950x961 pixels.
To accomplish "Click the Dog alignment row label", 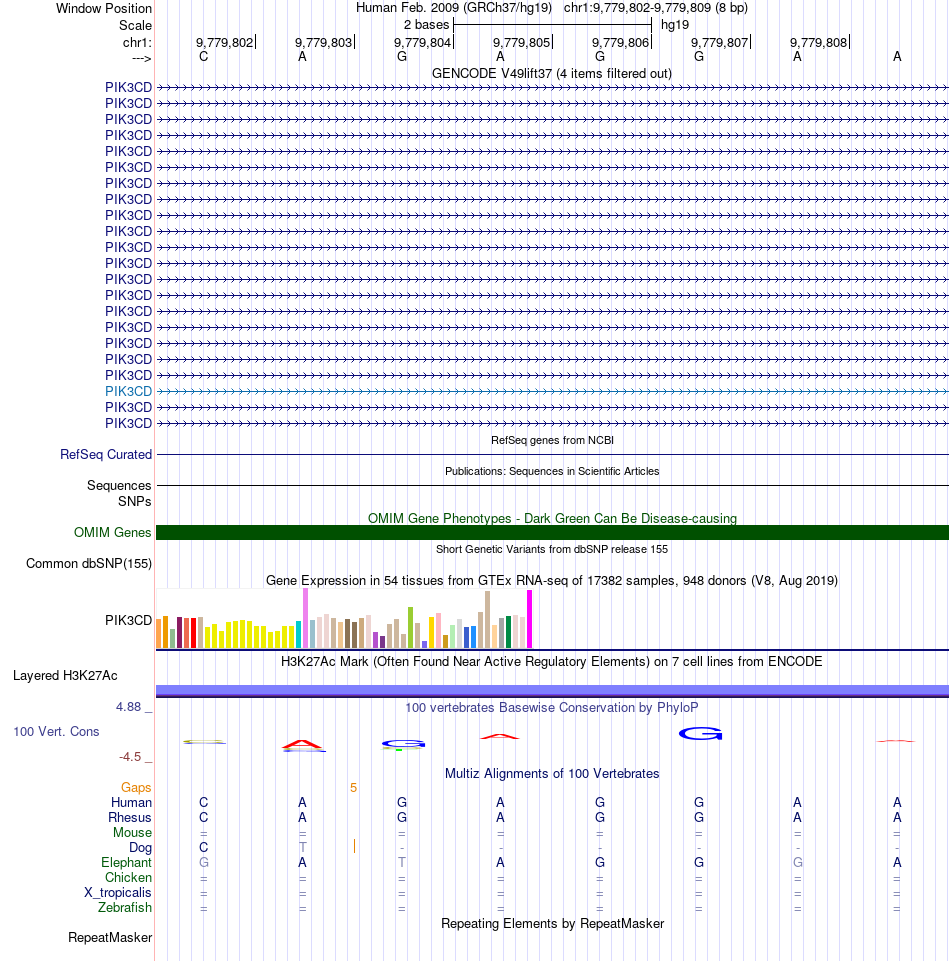I will [140, 848].
